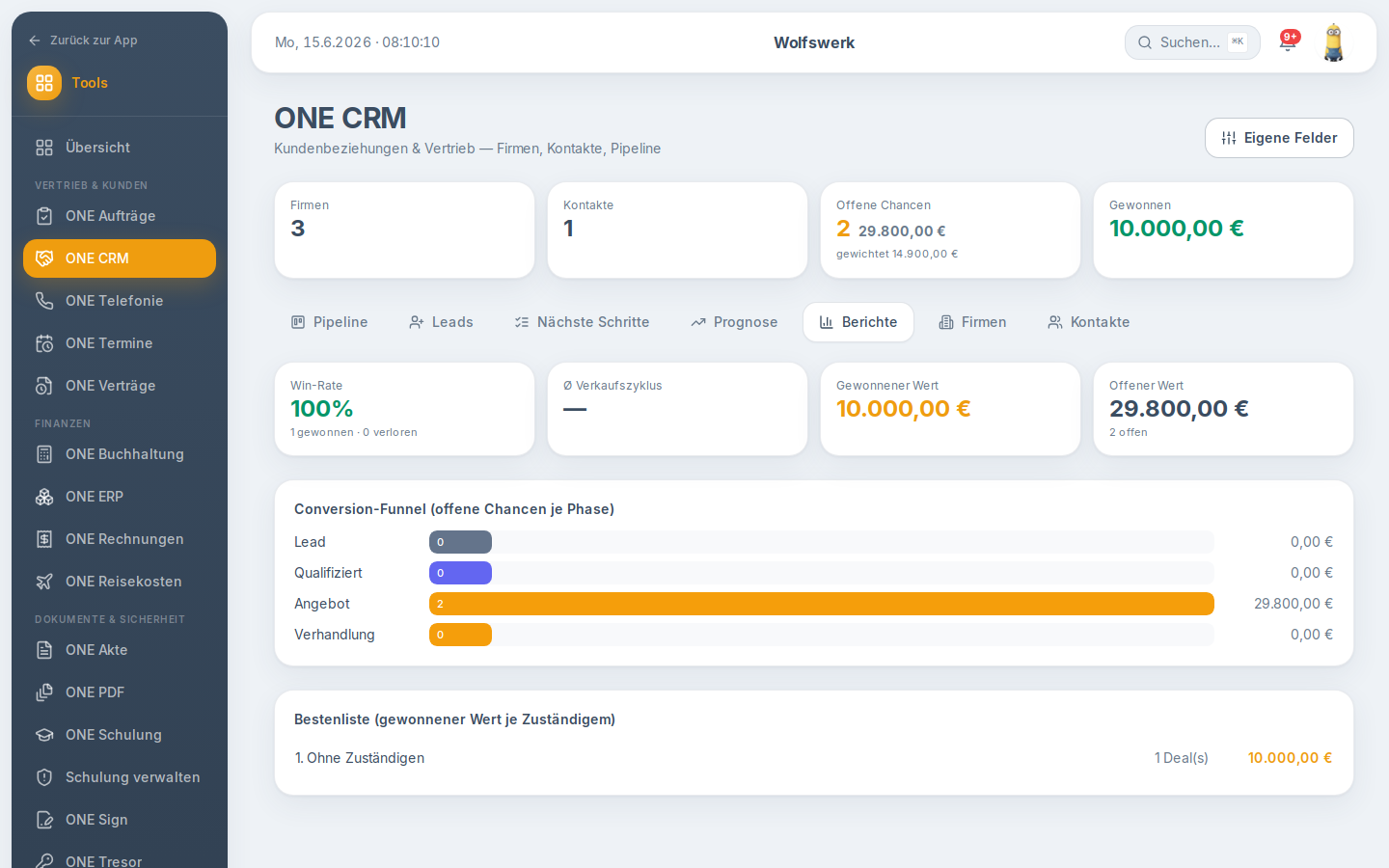
Task: Click the magnifier icon in the search box
Action: (1145, 42)
